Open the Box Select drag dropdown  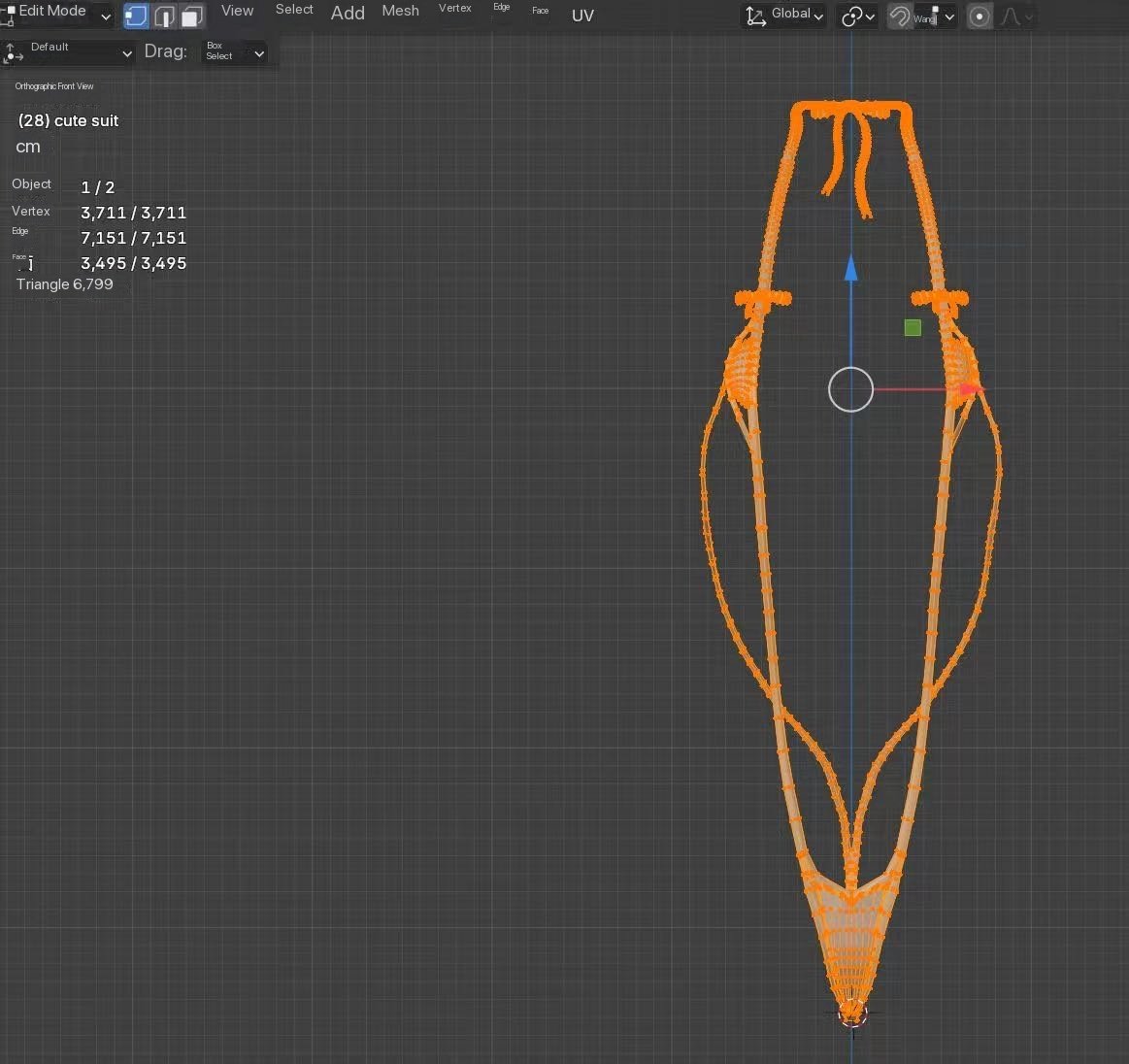[x=234, y=52]
